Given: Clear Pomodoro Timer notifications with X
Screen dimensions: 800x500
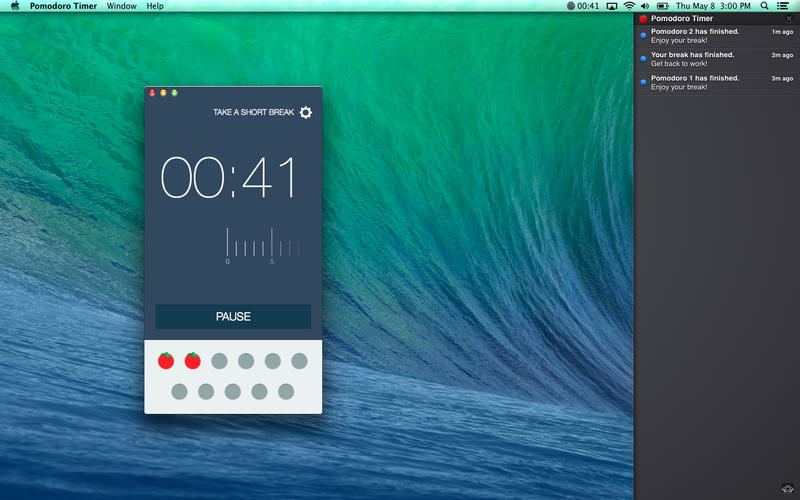Looking at the screenshot, I should [x=789, y=19].
